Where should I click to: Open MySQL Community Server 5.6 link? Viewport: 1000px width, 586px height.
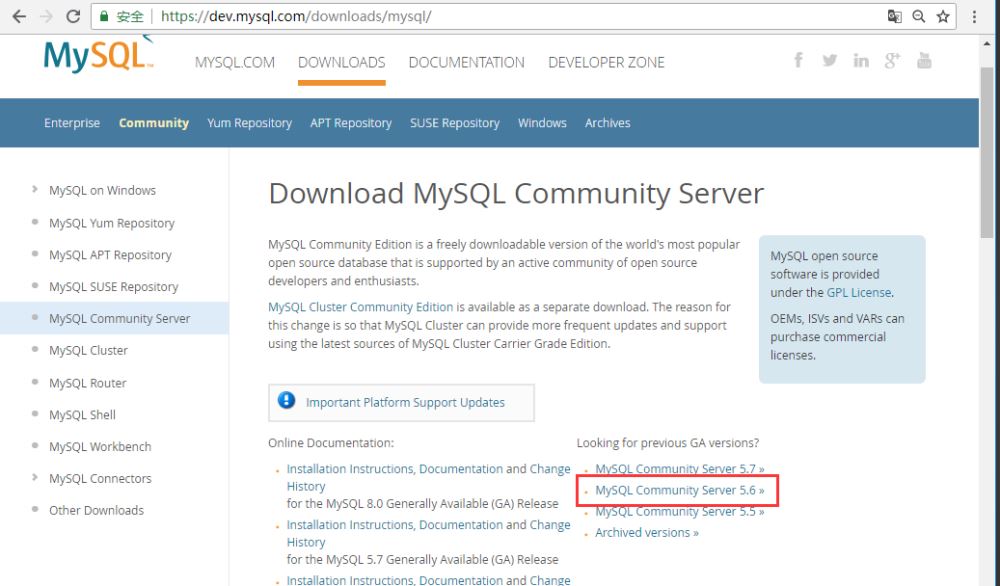[x=679, y=490]
